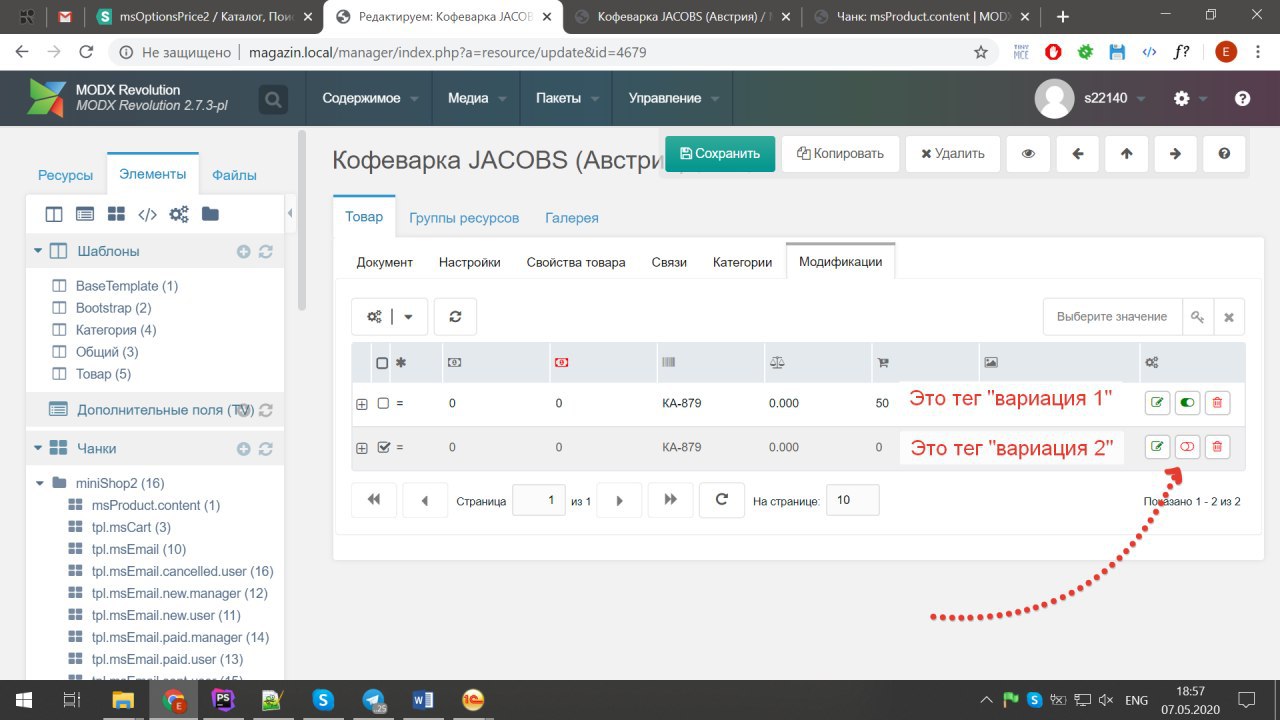Image resolution: width=1280 pixels, height=720 pixels.
Task: Check the select-all checkbox in grid header
Action: pos(382,363)
